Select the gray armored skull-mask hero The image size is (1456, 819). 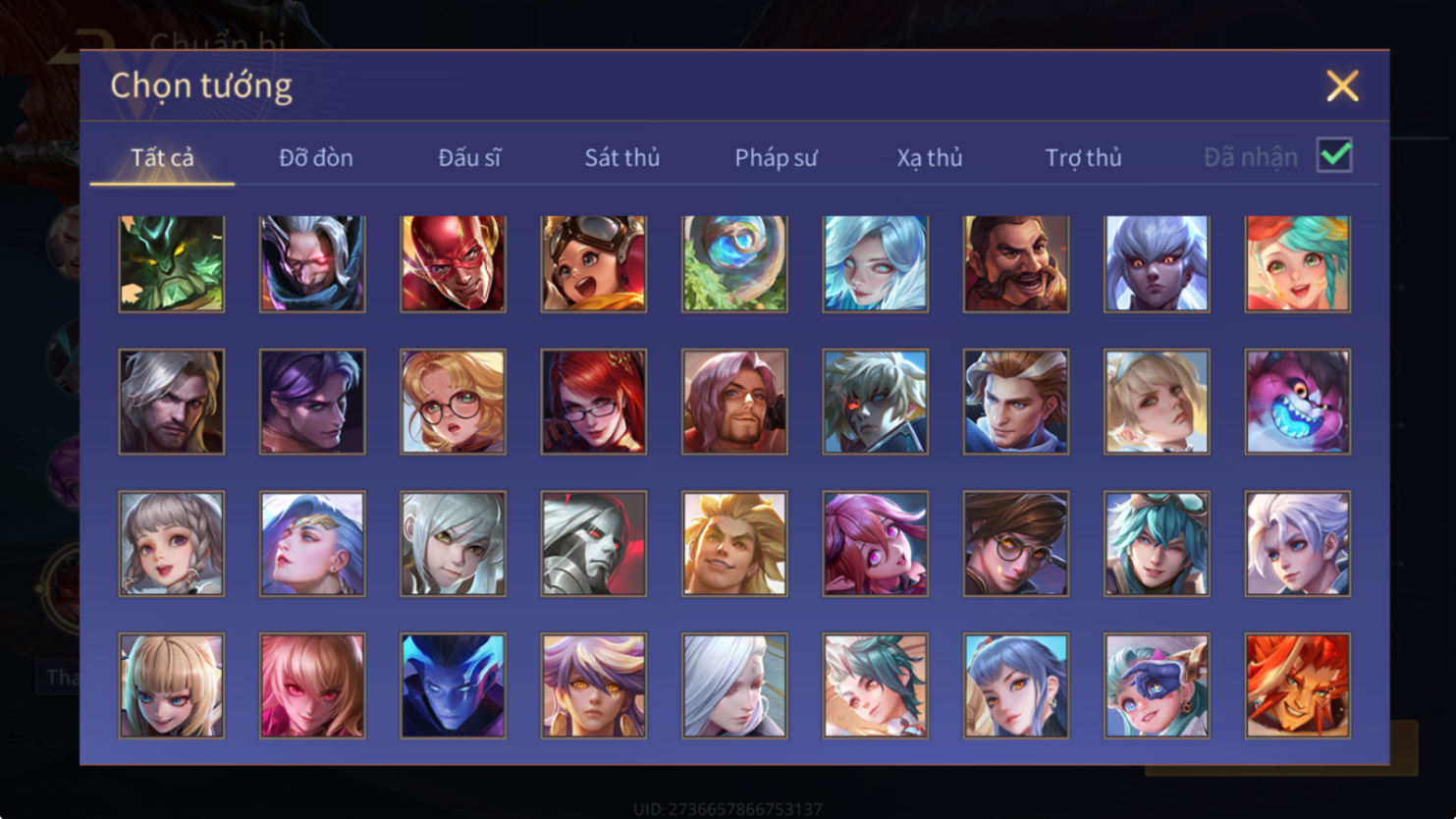594,544
